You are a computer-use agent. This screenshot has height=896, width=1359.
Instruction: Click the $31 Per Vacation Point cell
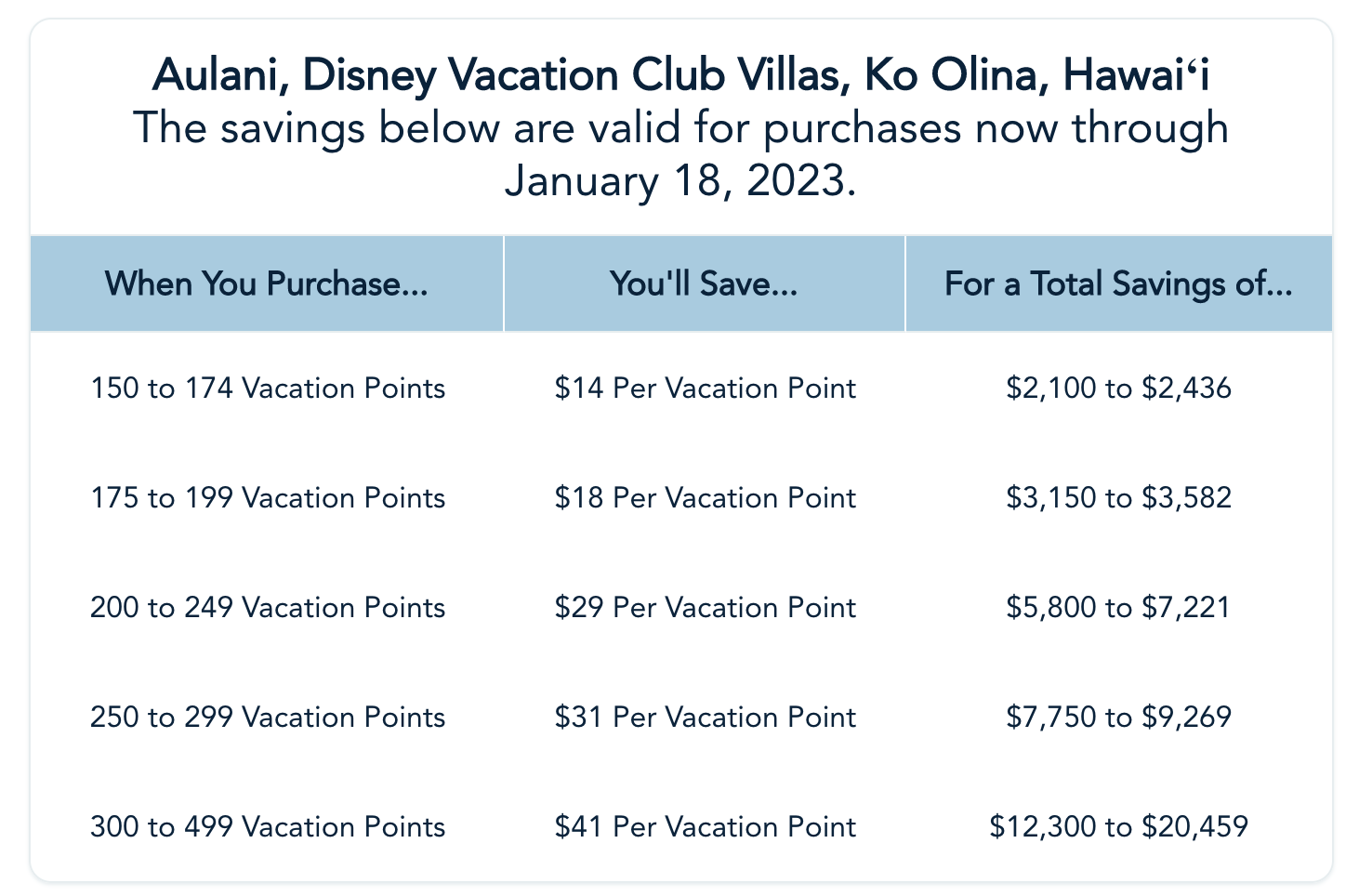tap(705, 717)
